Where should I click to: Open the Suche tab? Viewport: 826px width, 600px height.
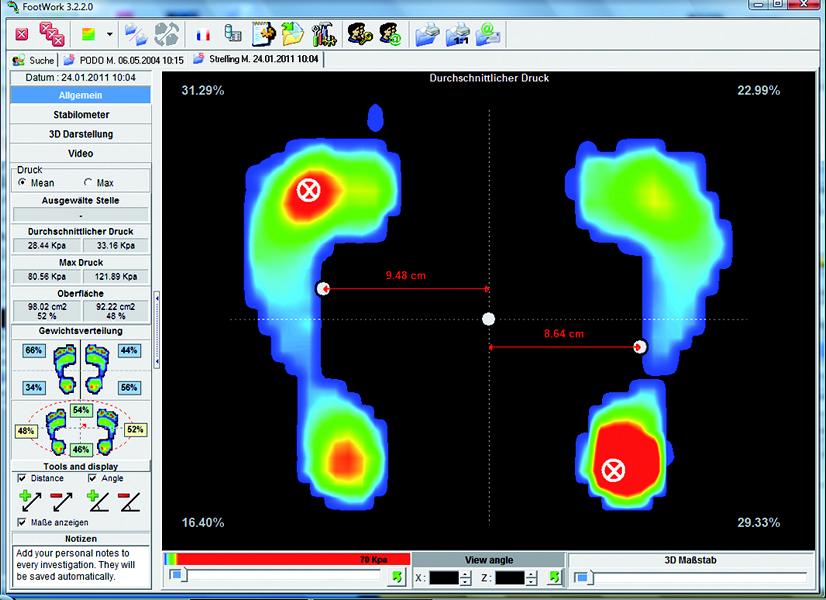33,60
